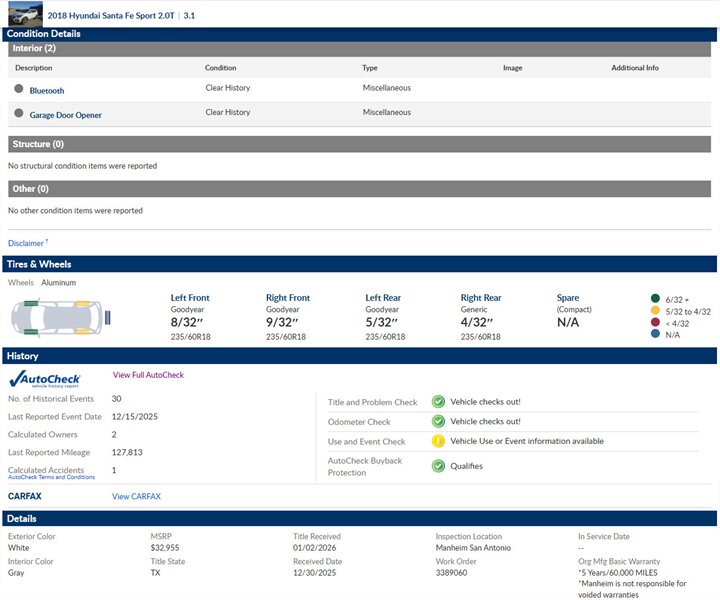The height and width of the screenshot is (600, 720).
Task: Click the AutoCheck logo
Action: point(45,378)
